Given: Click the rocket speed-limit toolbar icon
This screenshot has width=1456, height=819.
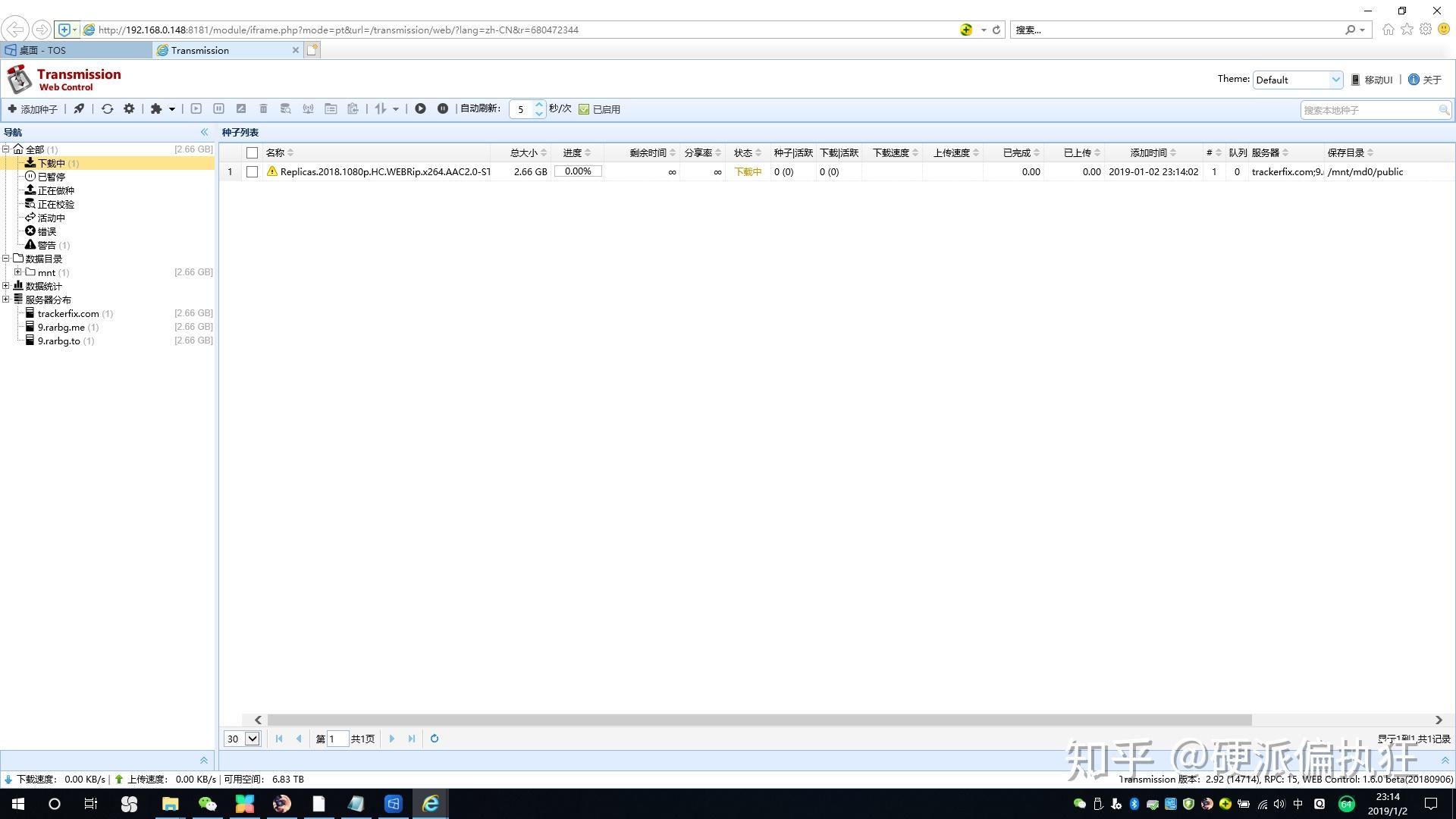Looking at the screenshot, I should click(79, 108).
